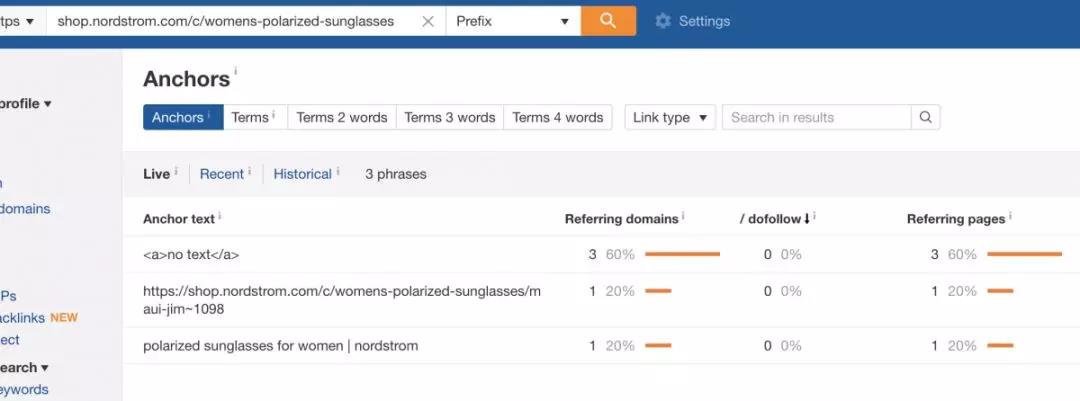The width and height of the screenshot is (1080, 401).
Task: Click info icon beside Anchor text header
Action: [219, 216]
